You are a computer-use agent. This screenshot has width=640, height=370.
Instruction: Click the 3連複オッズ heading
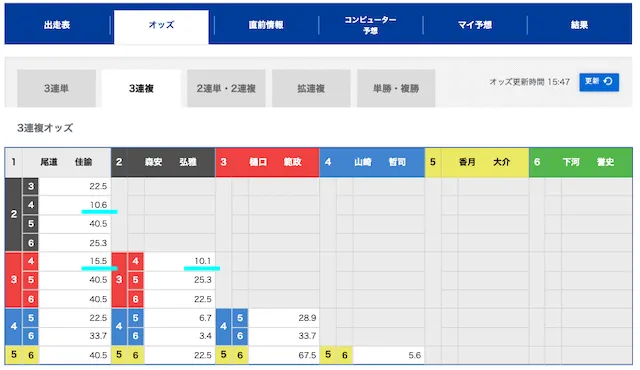45,128
